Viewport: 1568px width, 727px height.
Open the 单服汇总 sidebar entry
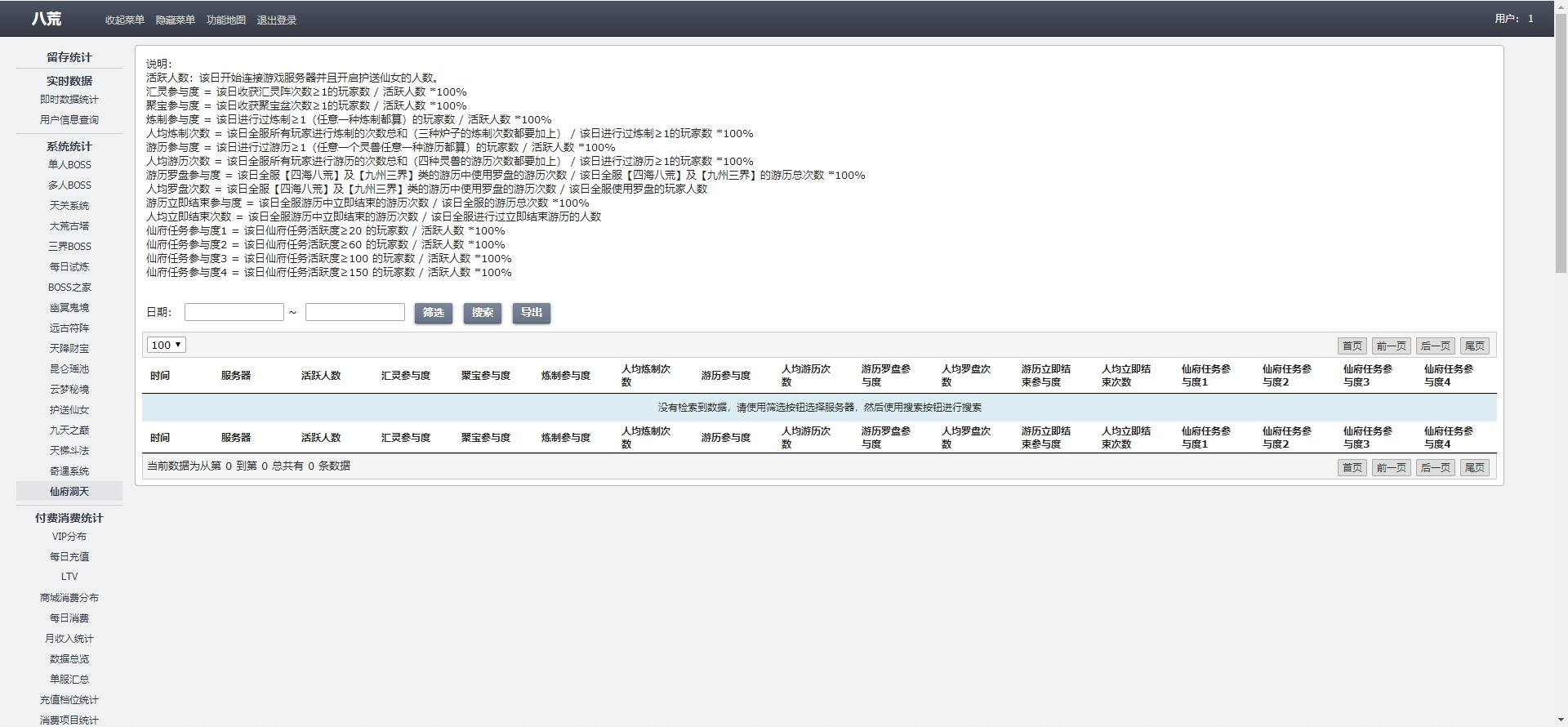click(69, 680)
